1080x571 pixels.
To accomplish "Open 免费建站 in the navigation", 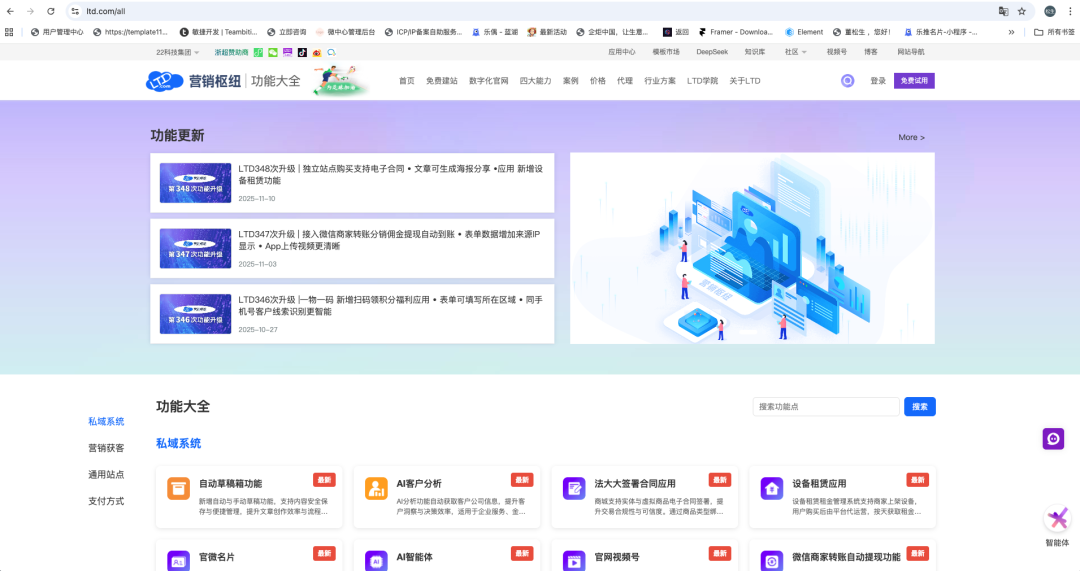I will pos(442,81).
